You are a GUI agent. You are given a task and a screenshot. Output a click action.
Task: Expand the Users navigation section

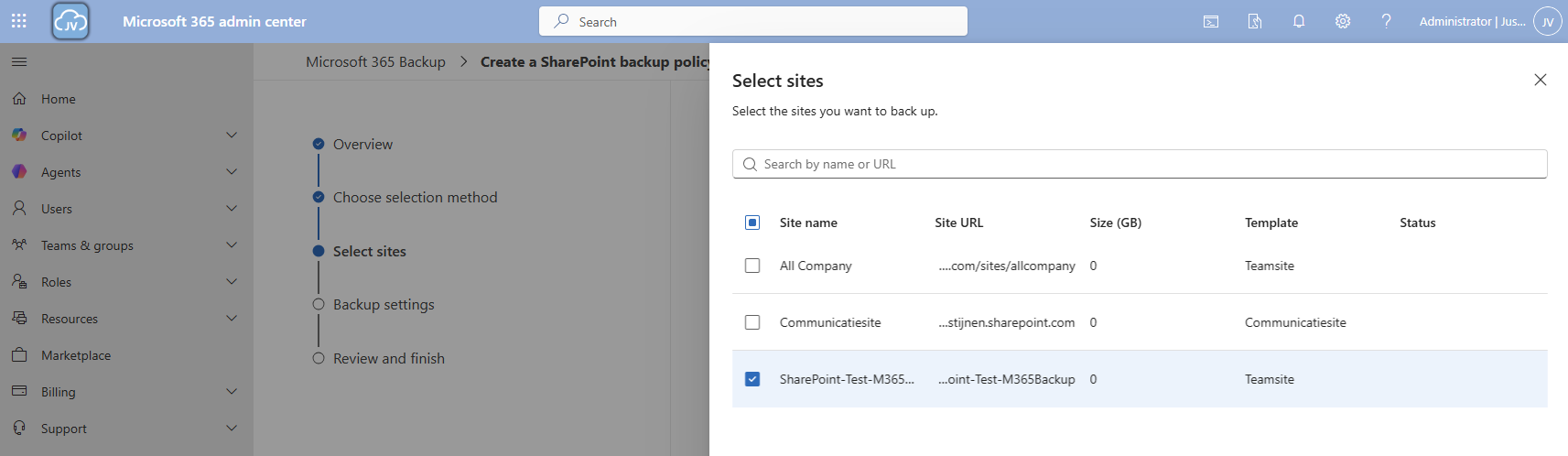click(x=232, y=209)
